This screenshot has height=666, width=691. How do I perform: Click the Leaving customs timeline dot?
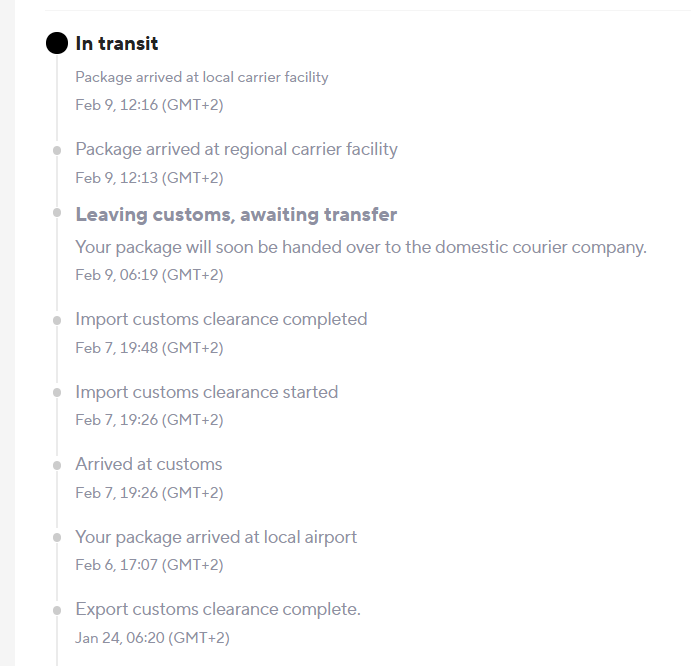57,213
